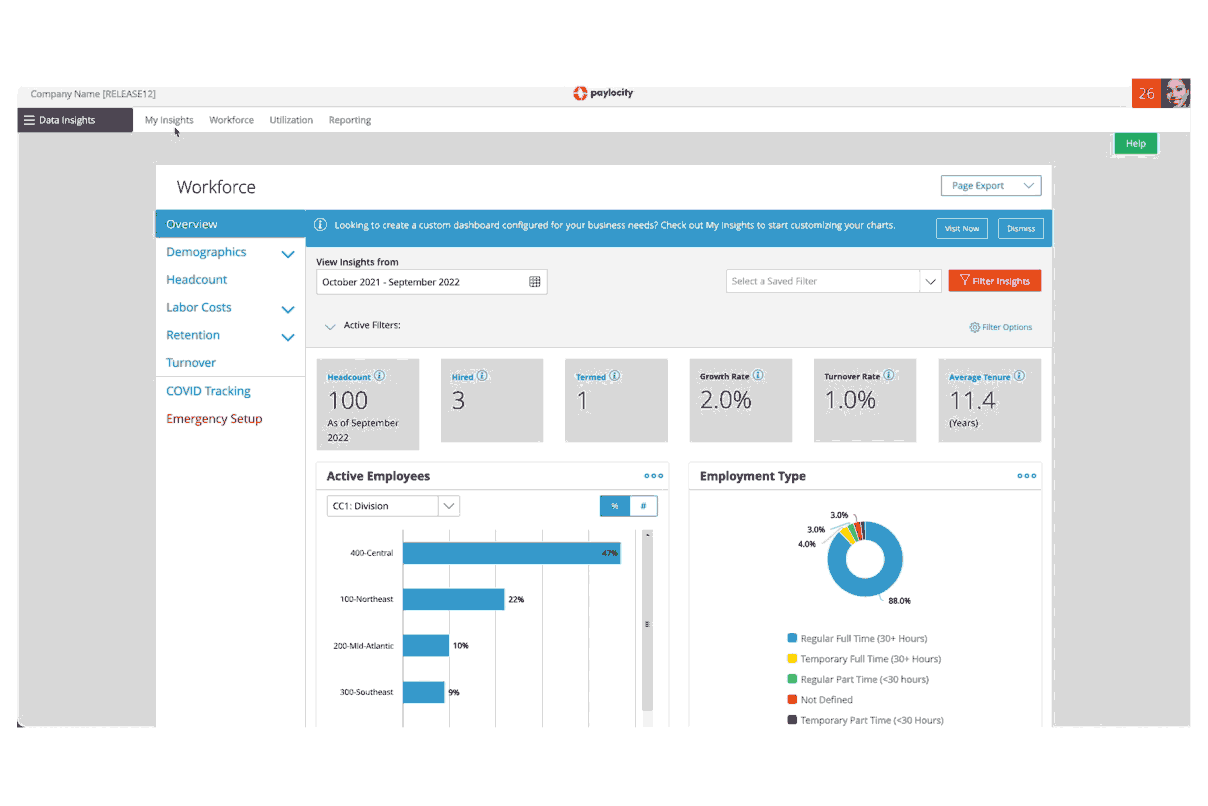Switch chart to number (#) view toggle
This screenshot has width=1208, height=806.
pos(643,506)
